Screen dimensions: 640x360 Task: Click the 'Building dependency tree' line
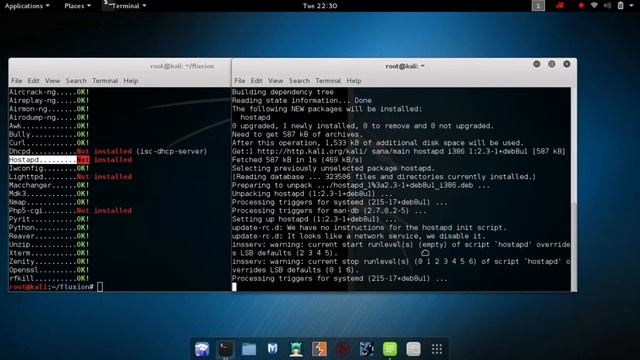(x=283, y=92)
